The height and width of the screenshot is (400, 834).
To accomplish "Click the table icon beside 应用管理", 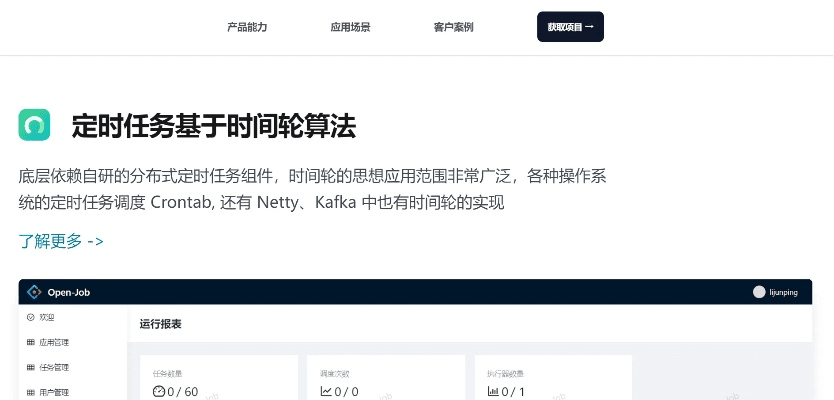I will pos(30,343).
